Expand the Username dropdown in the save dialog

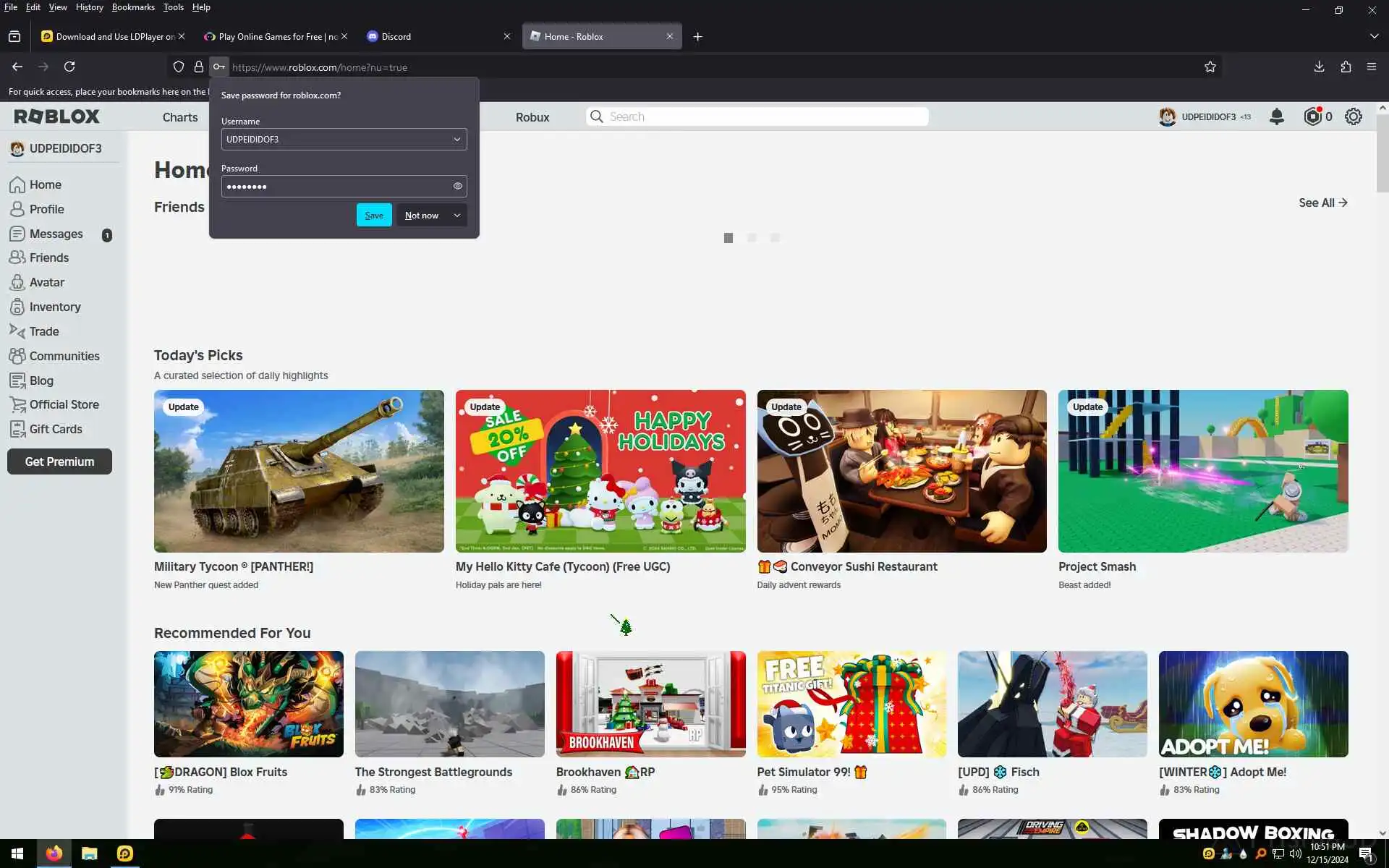coord(456,140)
